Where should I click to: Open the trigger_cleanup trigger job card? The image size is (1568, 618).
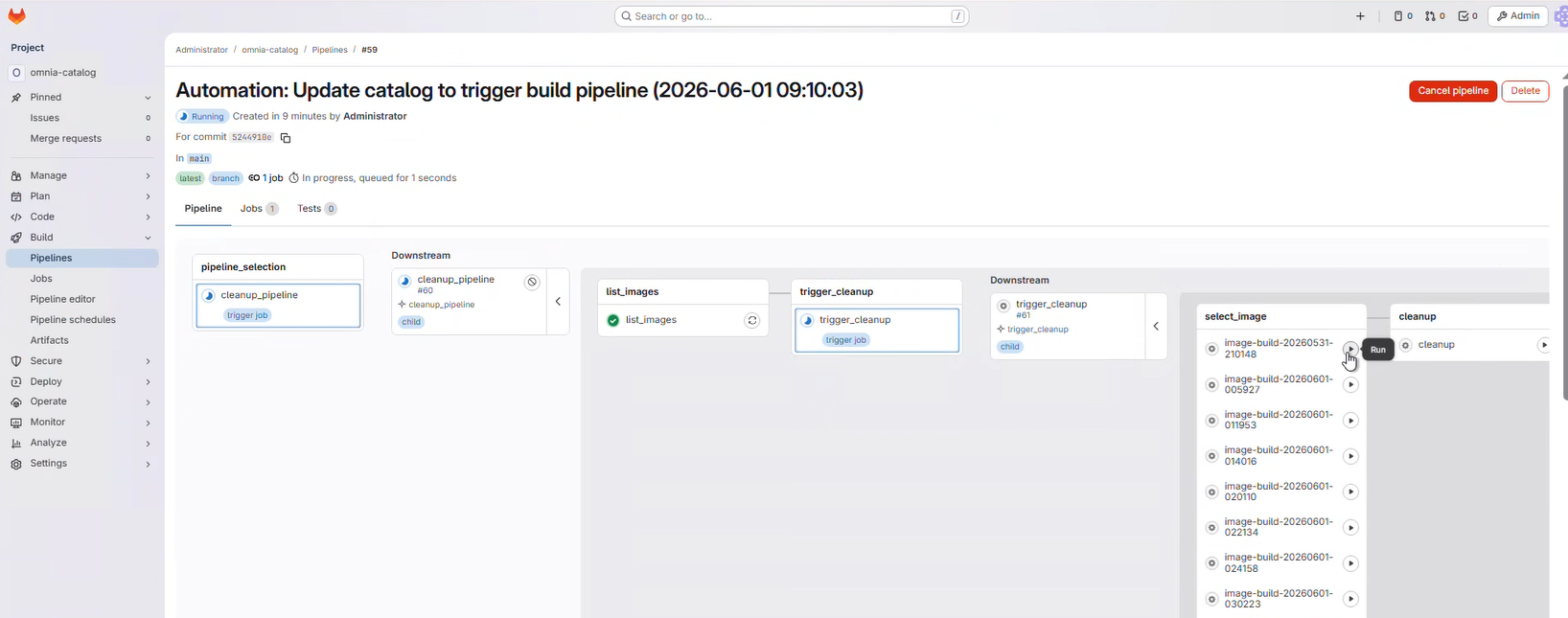tap(877, 331)
